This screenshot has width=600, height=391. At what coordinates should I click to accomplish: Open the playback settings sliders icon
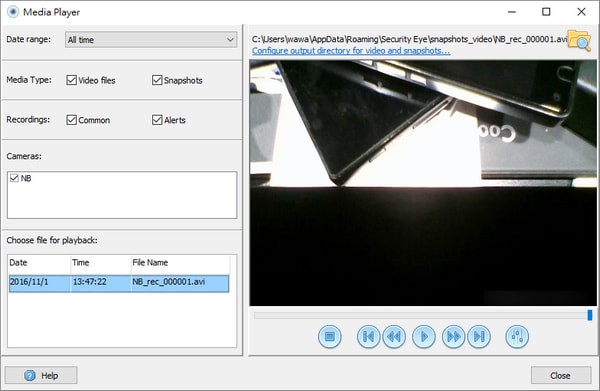[x=517, y=337]
